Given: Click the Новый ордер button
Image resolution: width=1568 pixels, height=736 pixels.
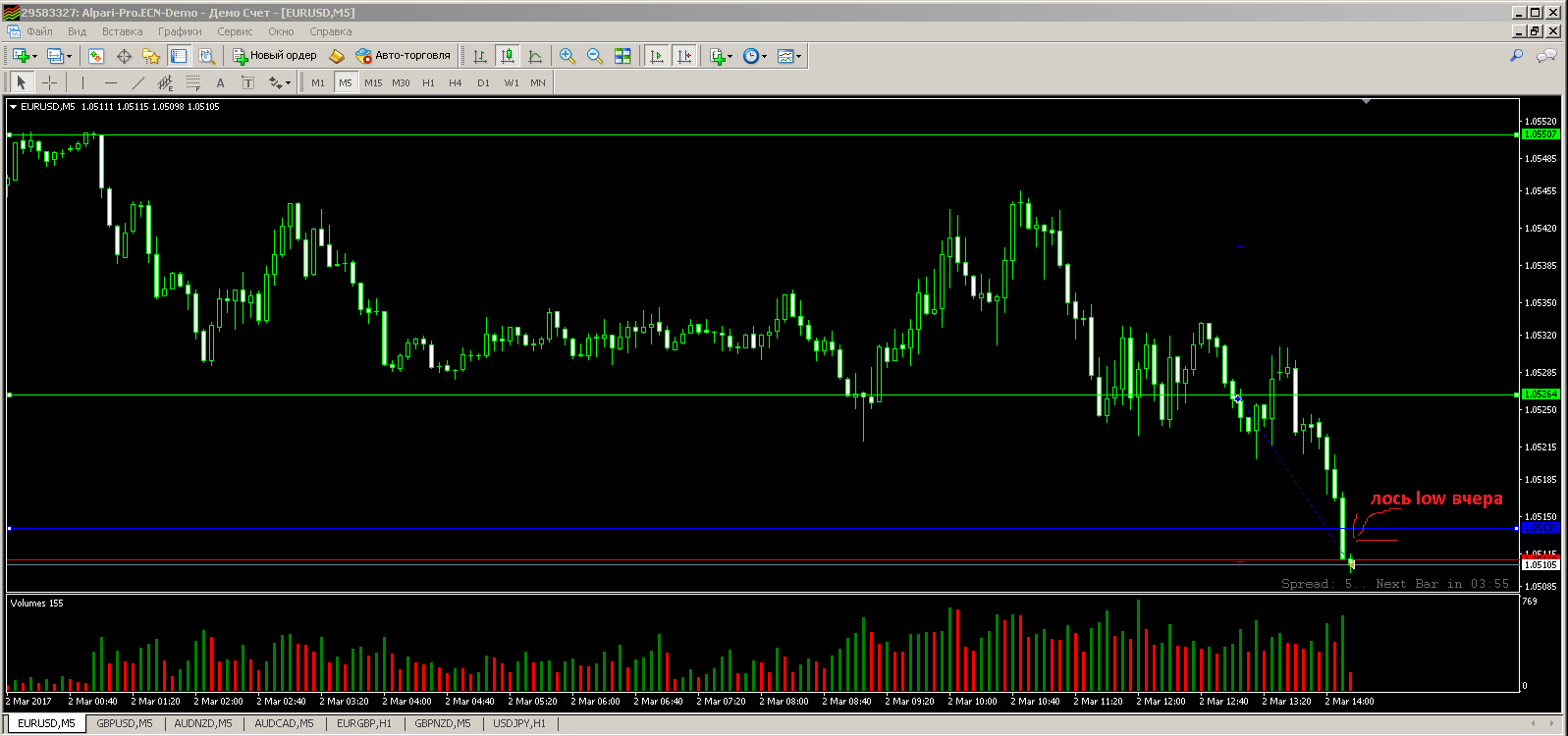Looking at the screenshot, I should [275, 56].
